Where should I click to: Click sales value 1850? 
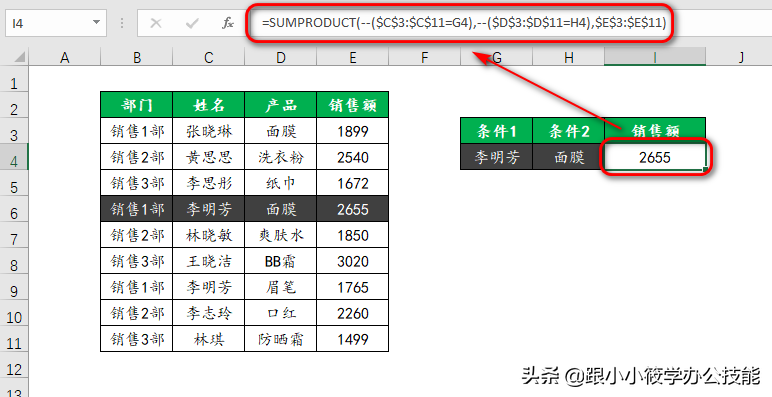pos(353,235)
